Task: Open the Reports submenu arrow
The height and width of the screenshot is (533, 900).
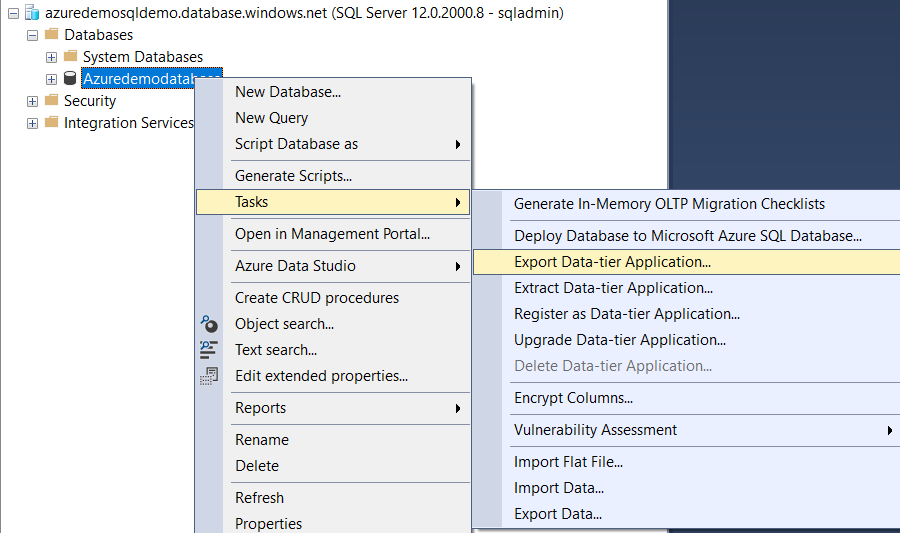Action: point(457,408)
